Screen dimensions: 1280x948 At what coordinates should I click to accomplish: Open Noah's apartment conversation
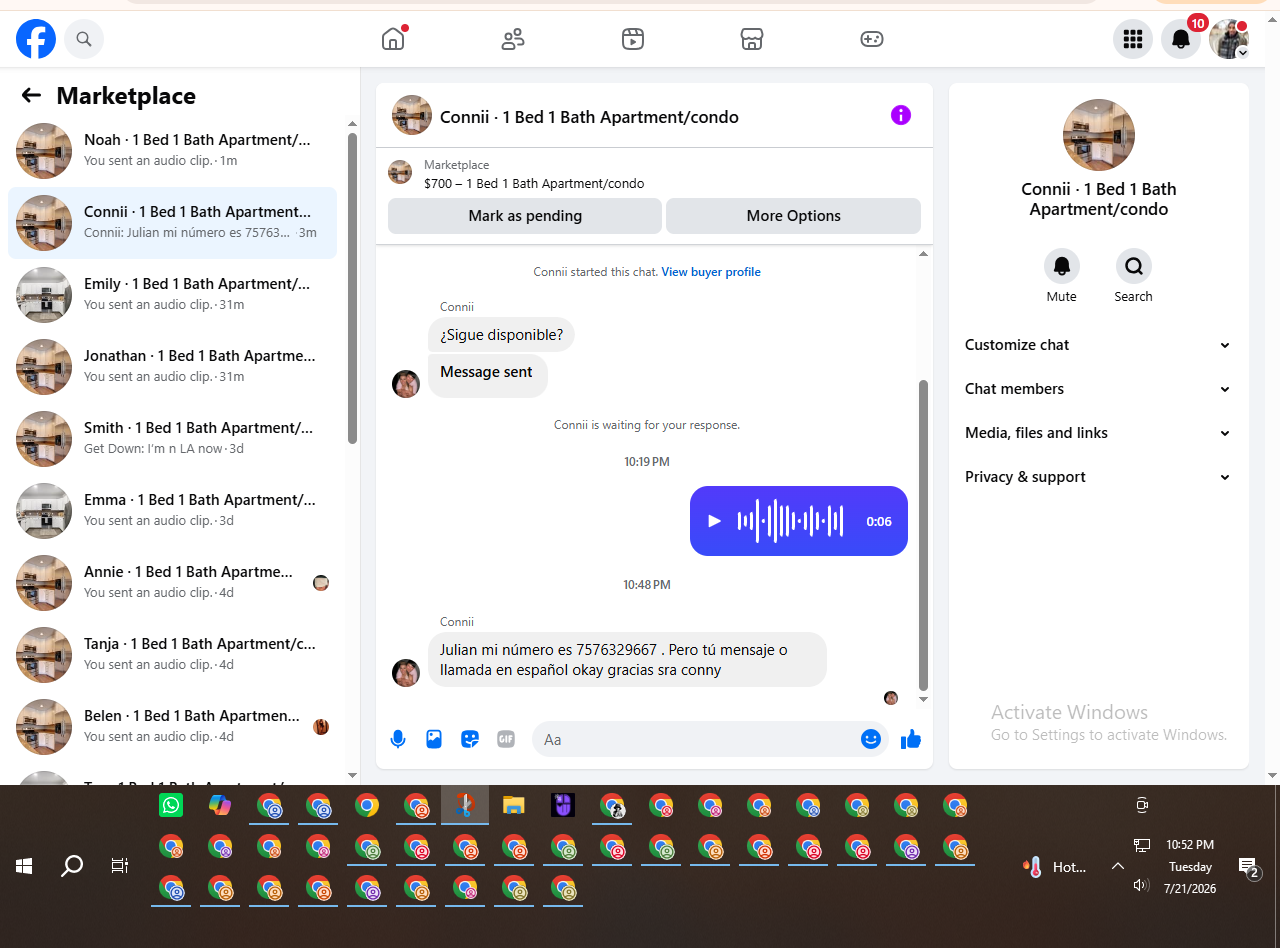173,151
